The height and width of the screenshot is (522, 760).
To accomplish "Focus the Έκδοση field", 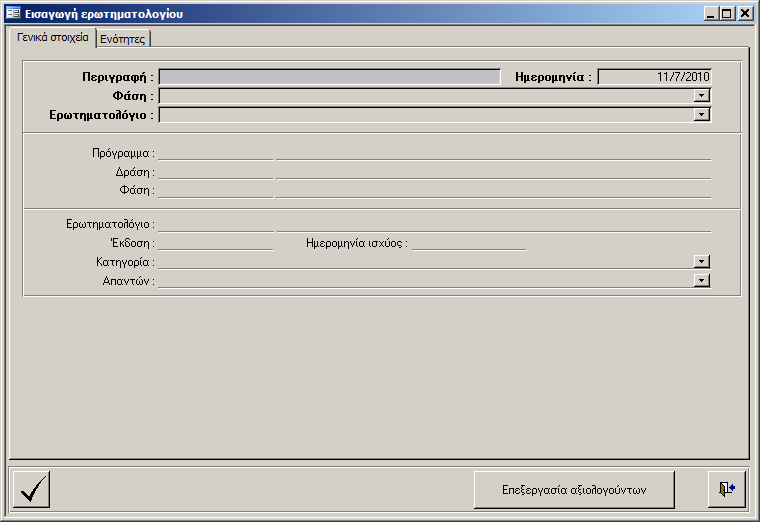I will pos(215,243).
